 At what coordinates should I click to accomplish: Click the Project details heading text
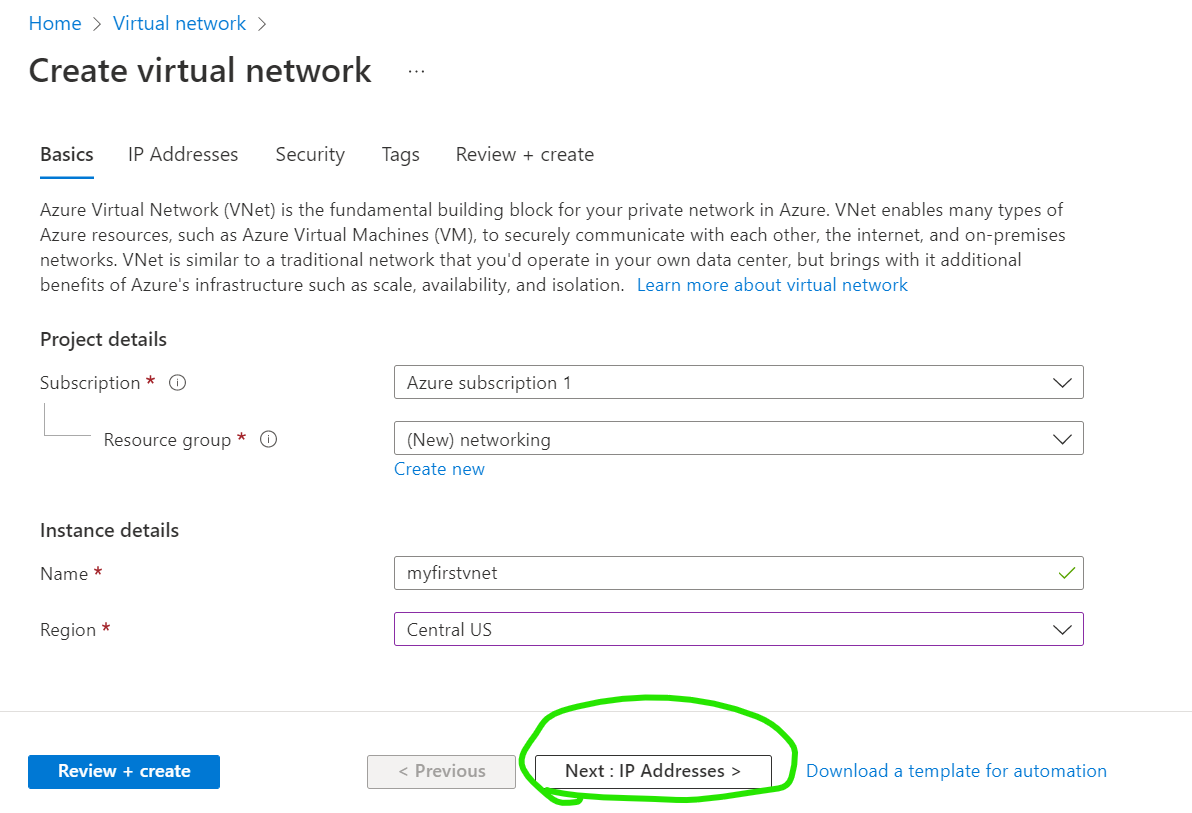tap(103, 339)
